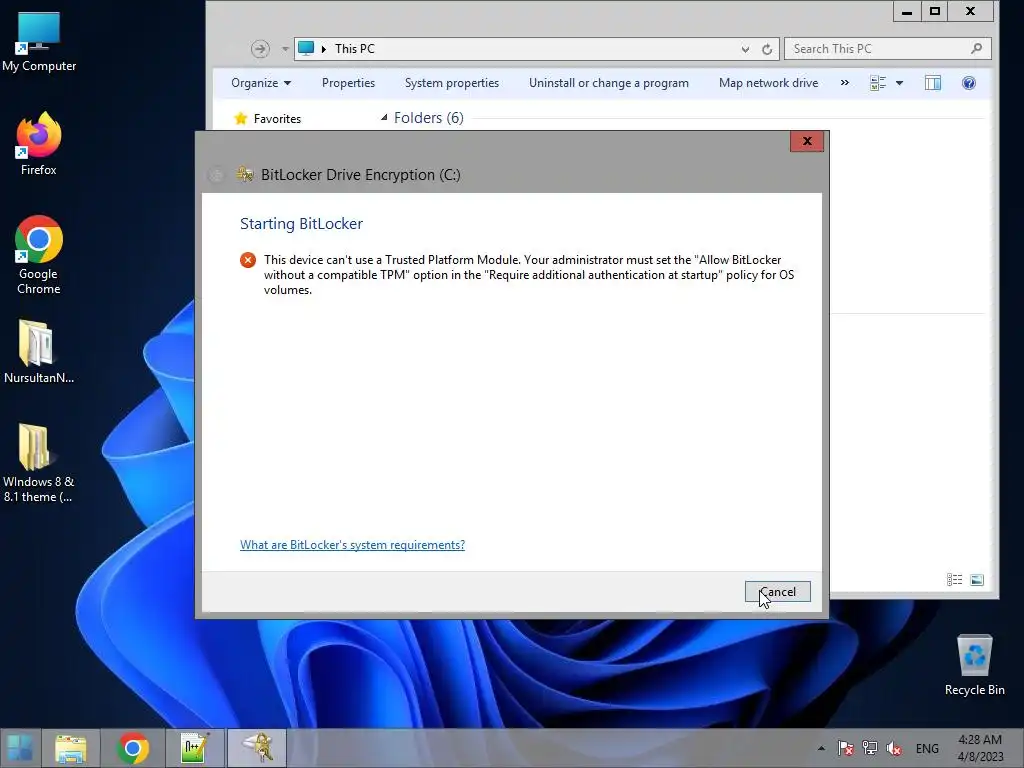Select BitLocker keys icon on taskbar
This screenshot has height=768, width=1024.
pos(257,748)
